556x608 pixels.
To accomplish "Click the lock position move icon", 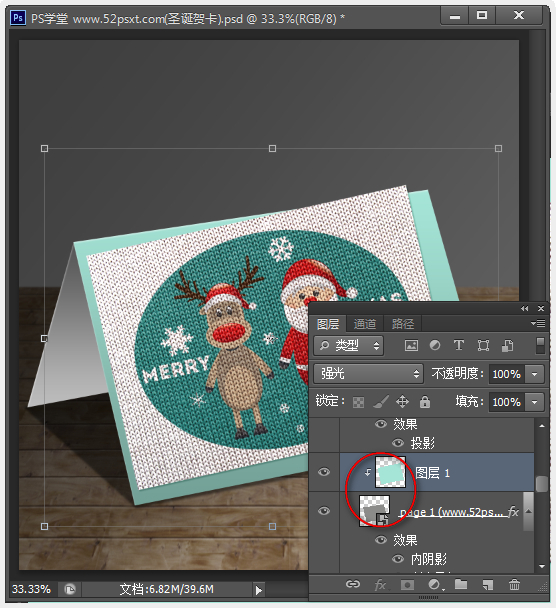I will point(402,402).
